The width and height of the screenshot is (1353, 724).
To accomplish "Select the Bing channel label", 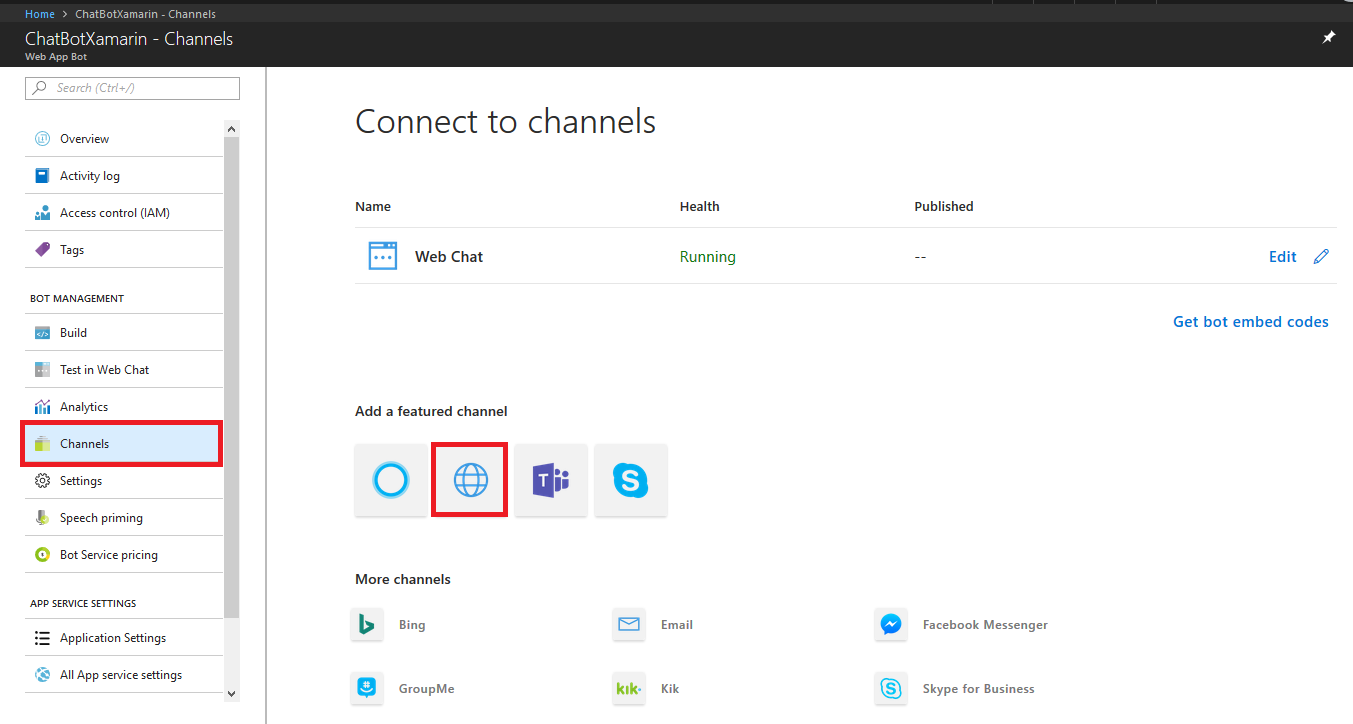I will (x=412, y=625).
